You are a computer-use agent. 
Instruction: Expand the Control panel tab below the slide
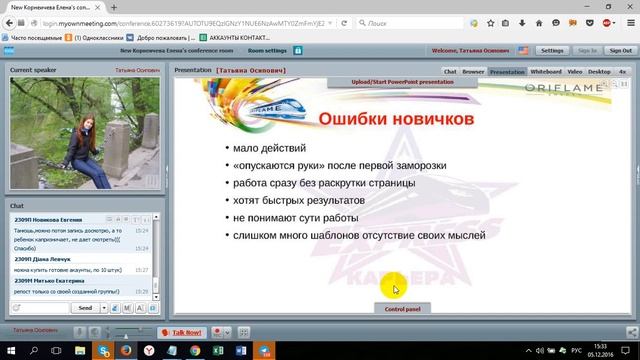[402, 309]
